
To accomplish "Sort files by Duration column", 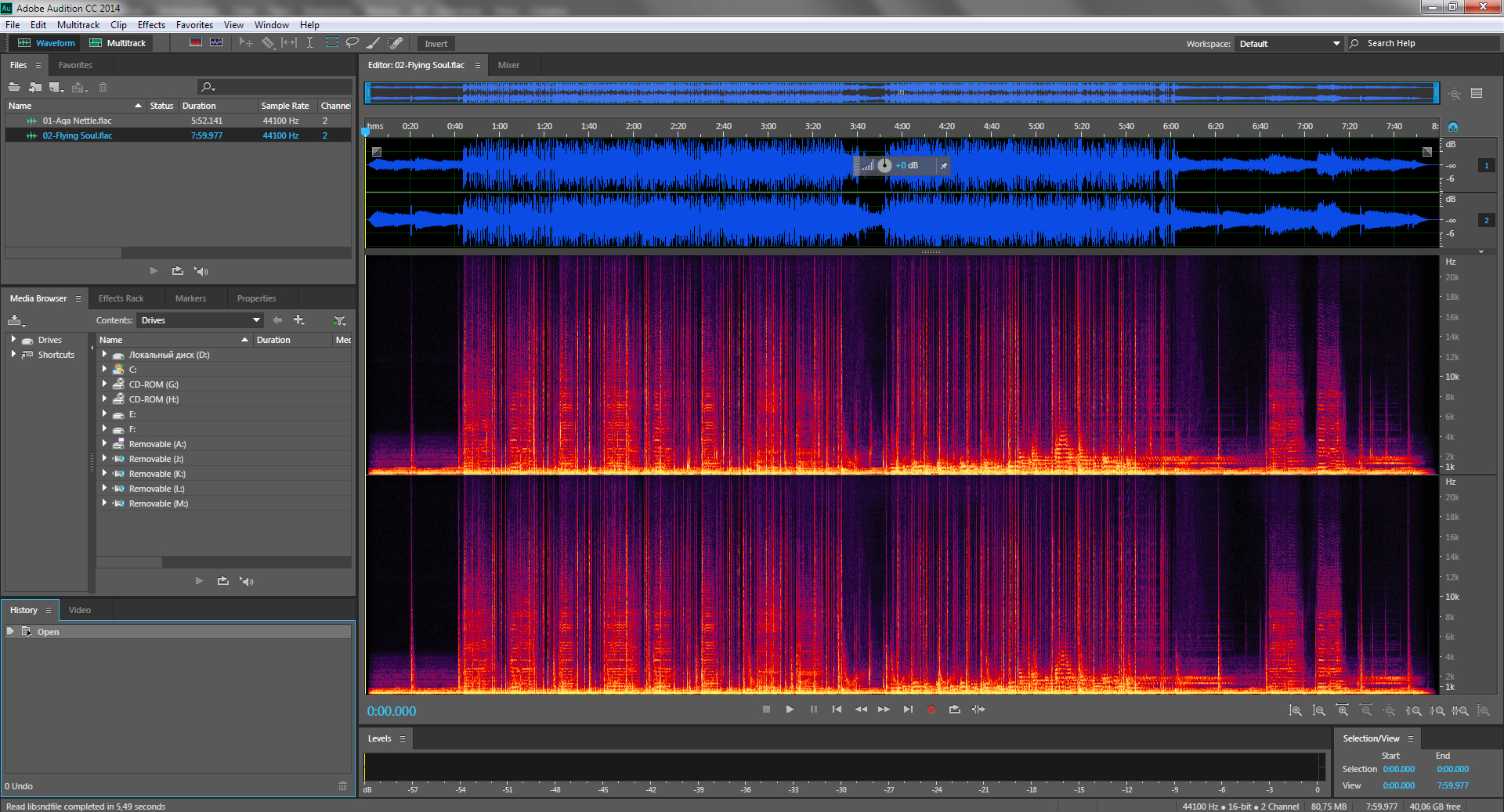I will pyautogui.click(x=218, y=106).
